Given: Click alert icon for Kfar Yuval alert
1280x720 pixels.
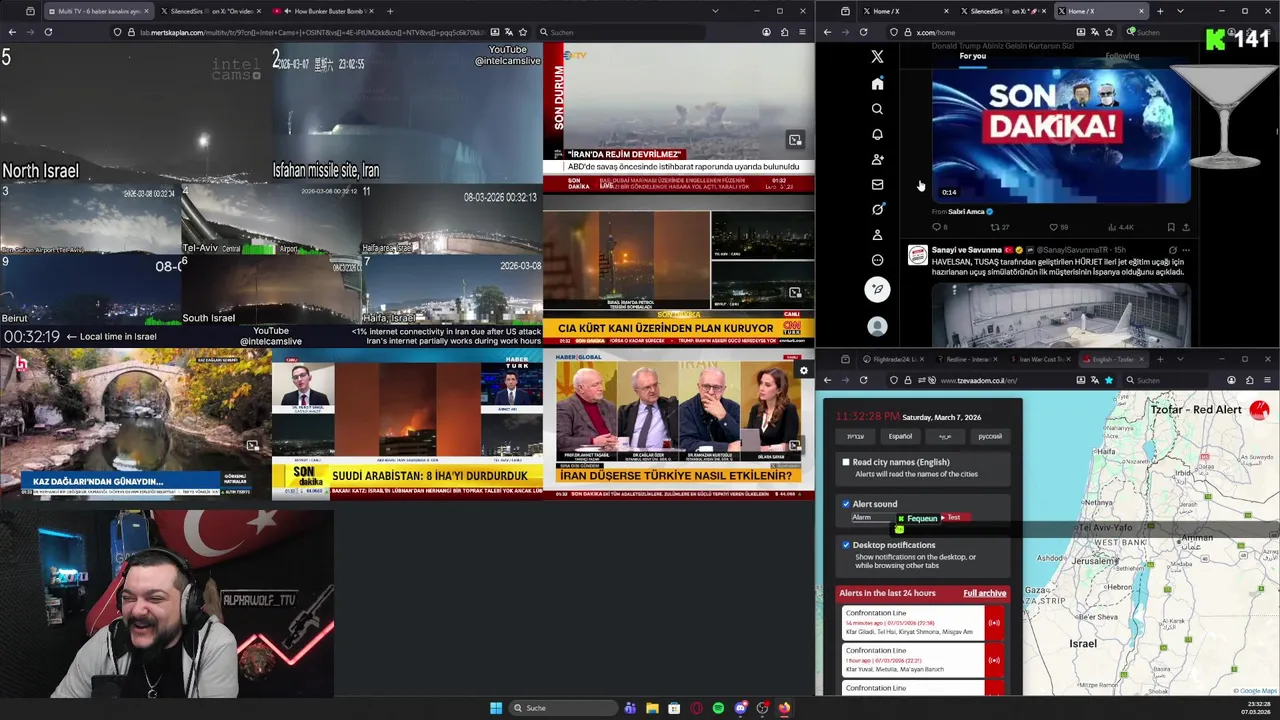Looking at the screenshot, I should 994,660.
